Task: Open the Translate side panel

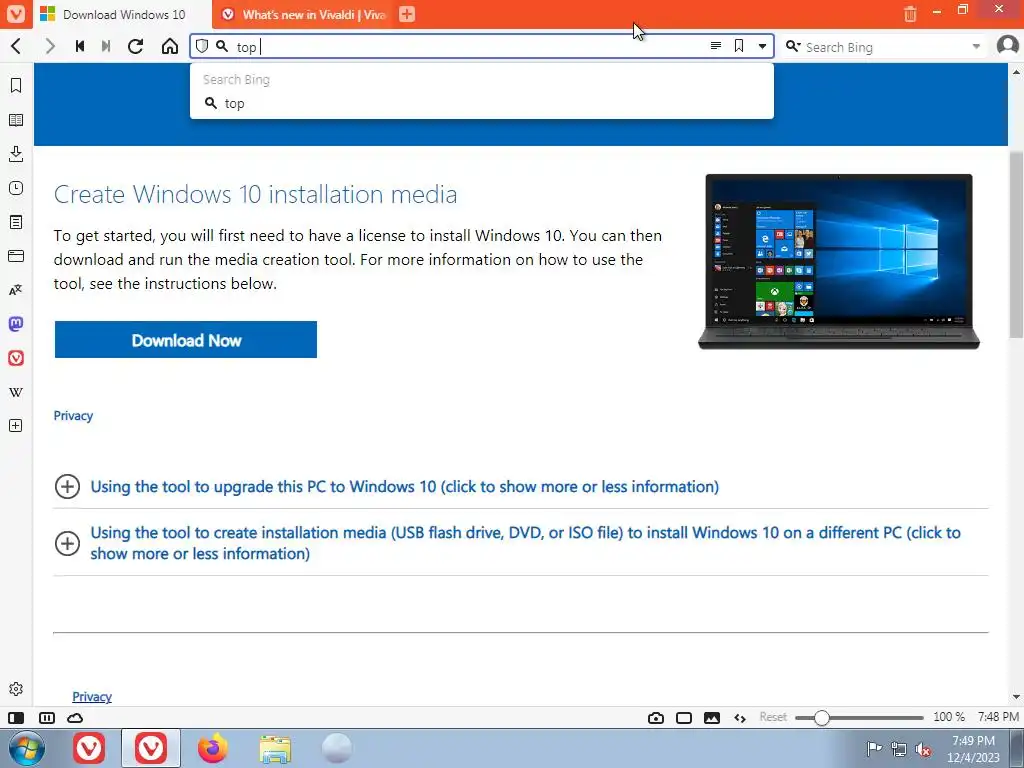Action: click(x=16, y=290)
